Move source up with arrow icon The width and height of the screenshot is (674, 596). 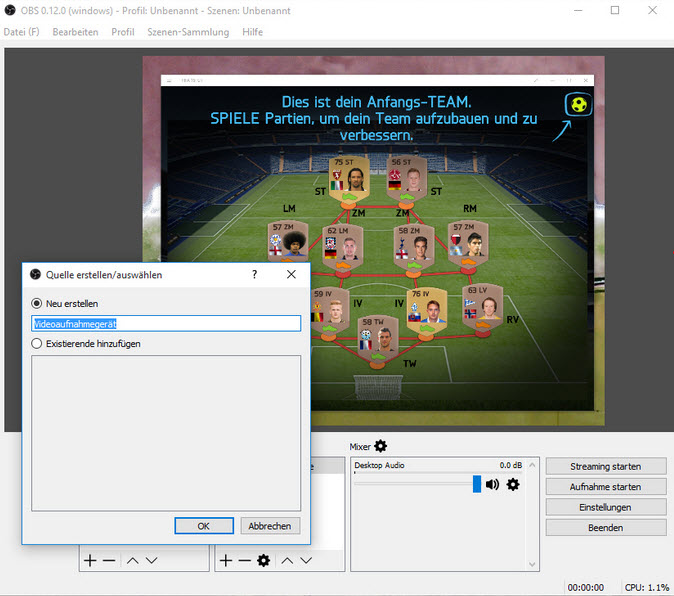click(288, 560)
